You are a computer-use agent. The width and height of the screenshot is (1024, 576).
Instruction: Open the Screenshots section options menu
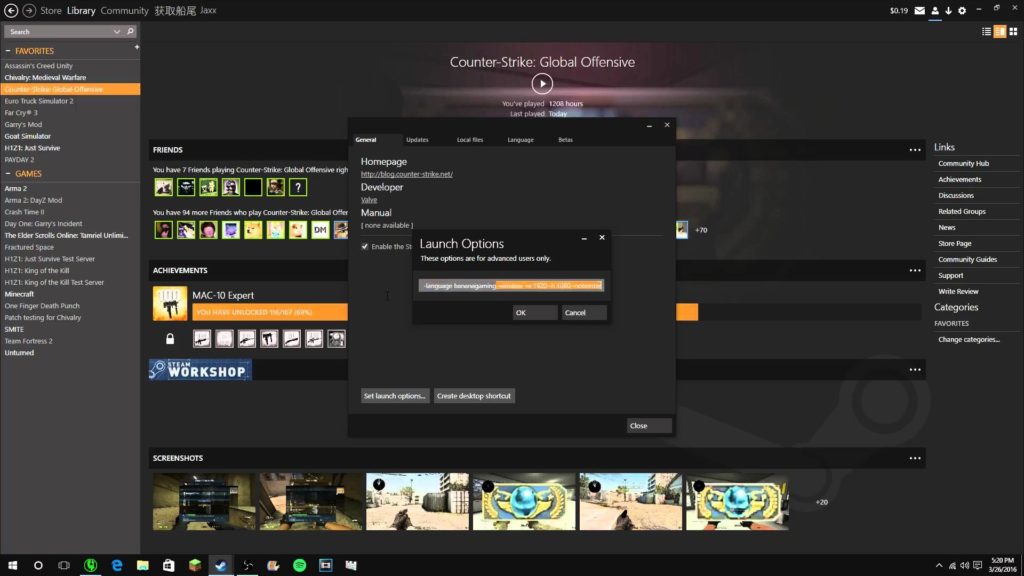915,458
